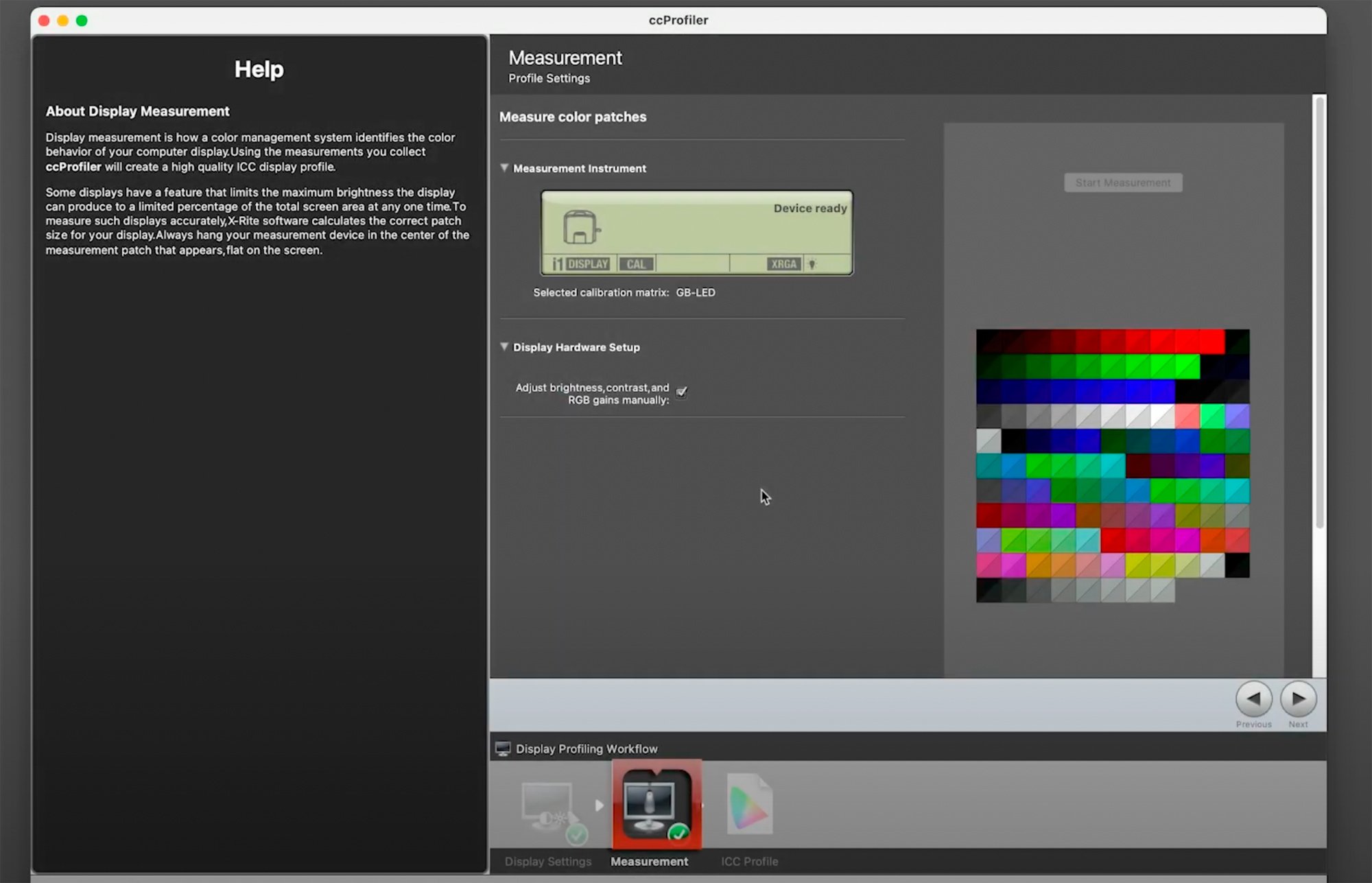The image size is (1372, 883).
Task: Click the bright red patch in top row
Action: 1212,342
